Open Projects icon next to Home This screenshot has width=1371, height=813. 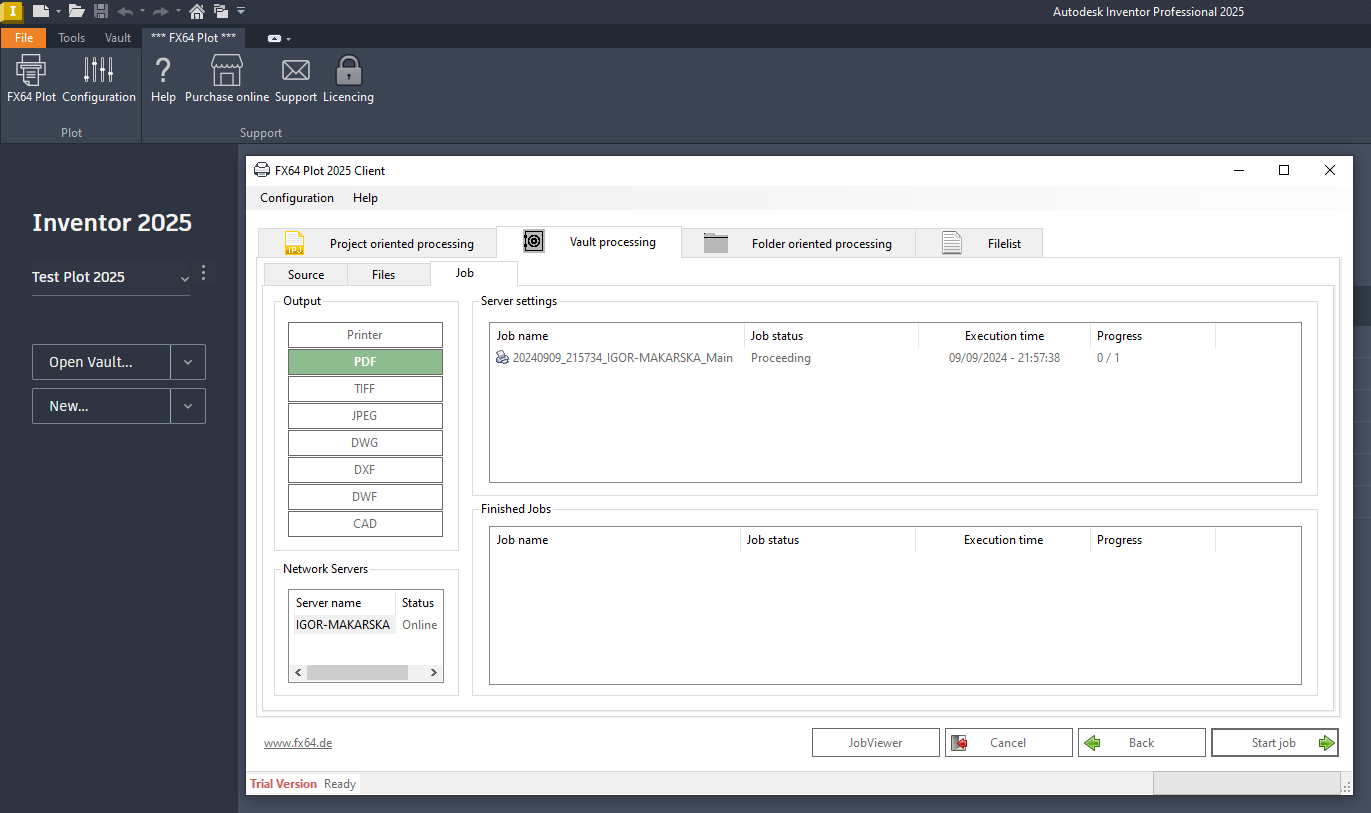[219, 11]
